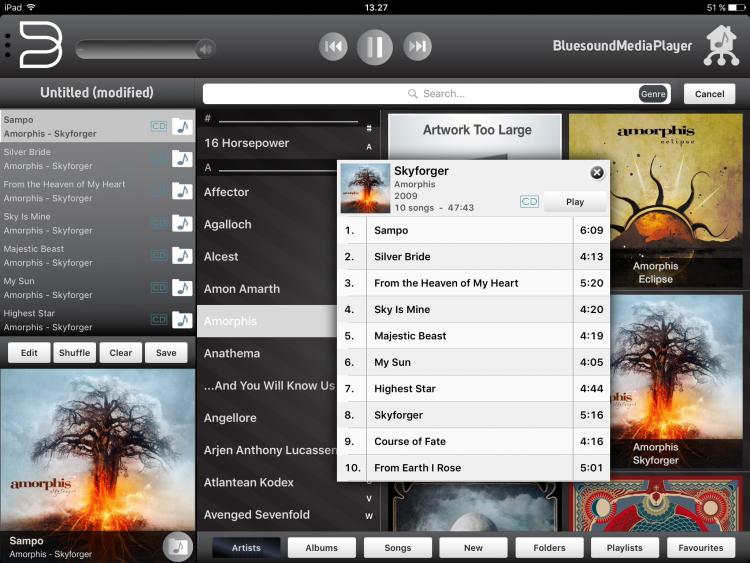The width and height of the screenshot is (750, 563).
Task: Select track 10 From Earth I Rose
Action: pyautogui.click(x=474, y=467)
